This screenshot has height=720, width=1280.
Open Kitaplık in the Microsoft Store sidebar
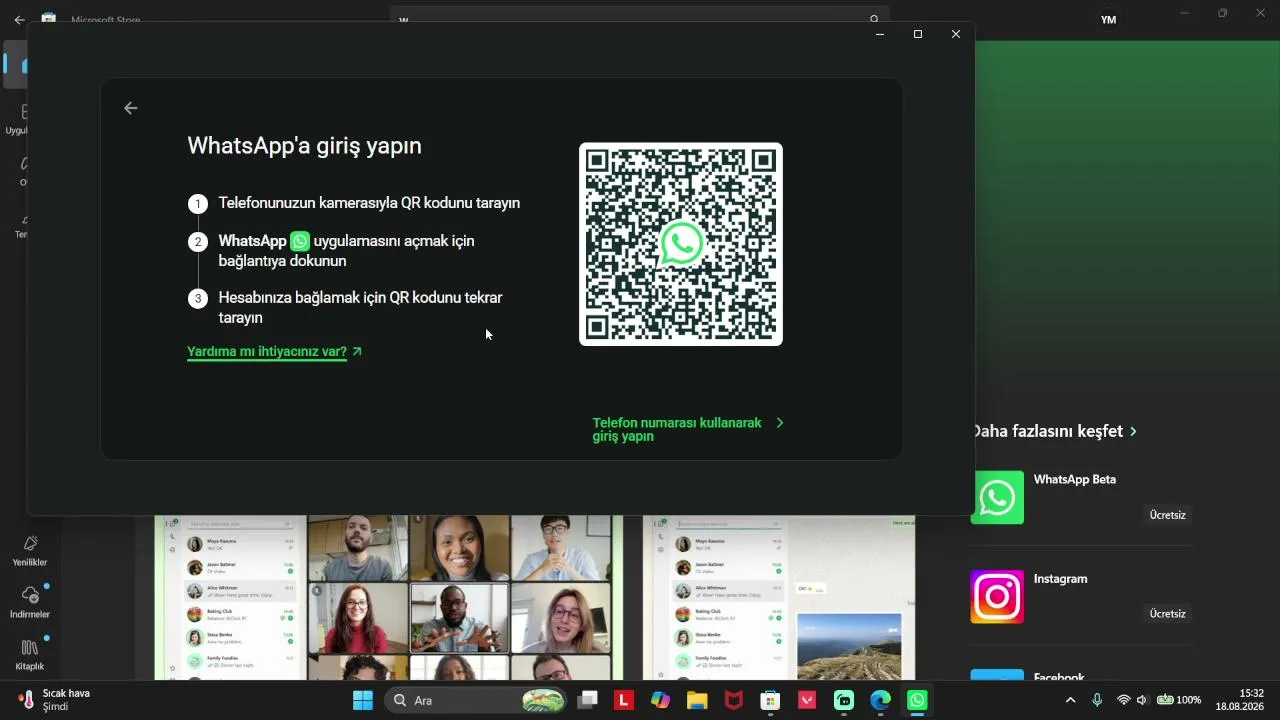click(30, 654)
